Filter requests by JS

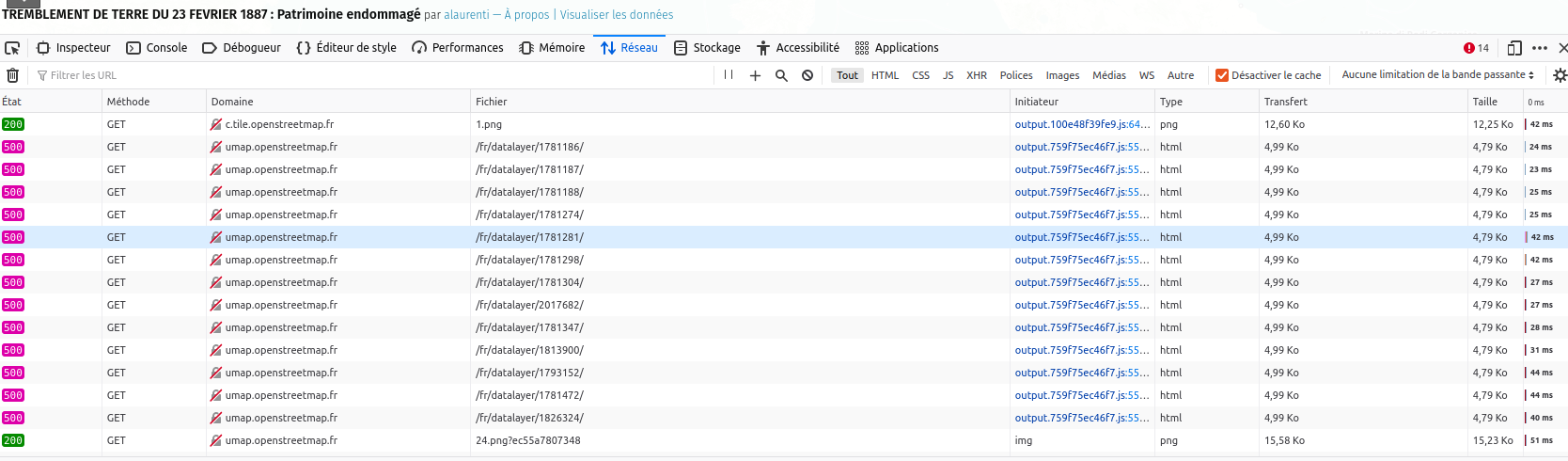(x=948, y=75)
